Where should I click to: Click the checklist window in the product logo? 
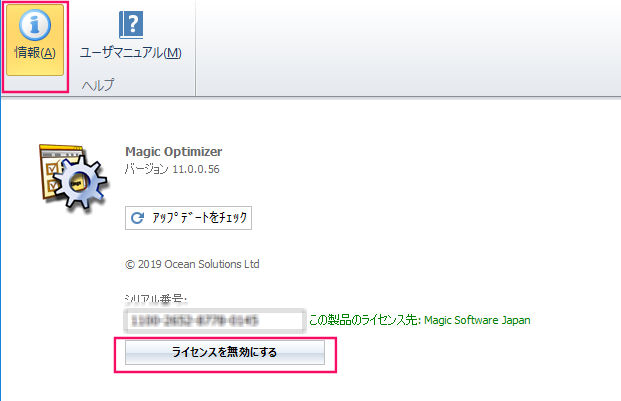pos(50,167)
